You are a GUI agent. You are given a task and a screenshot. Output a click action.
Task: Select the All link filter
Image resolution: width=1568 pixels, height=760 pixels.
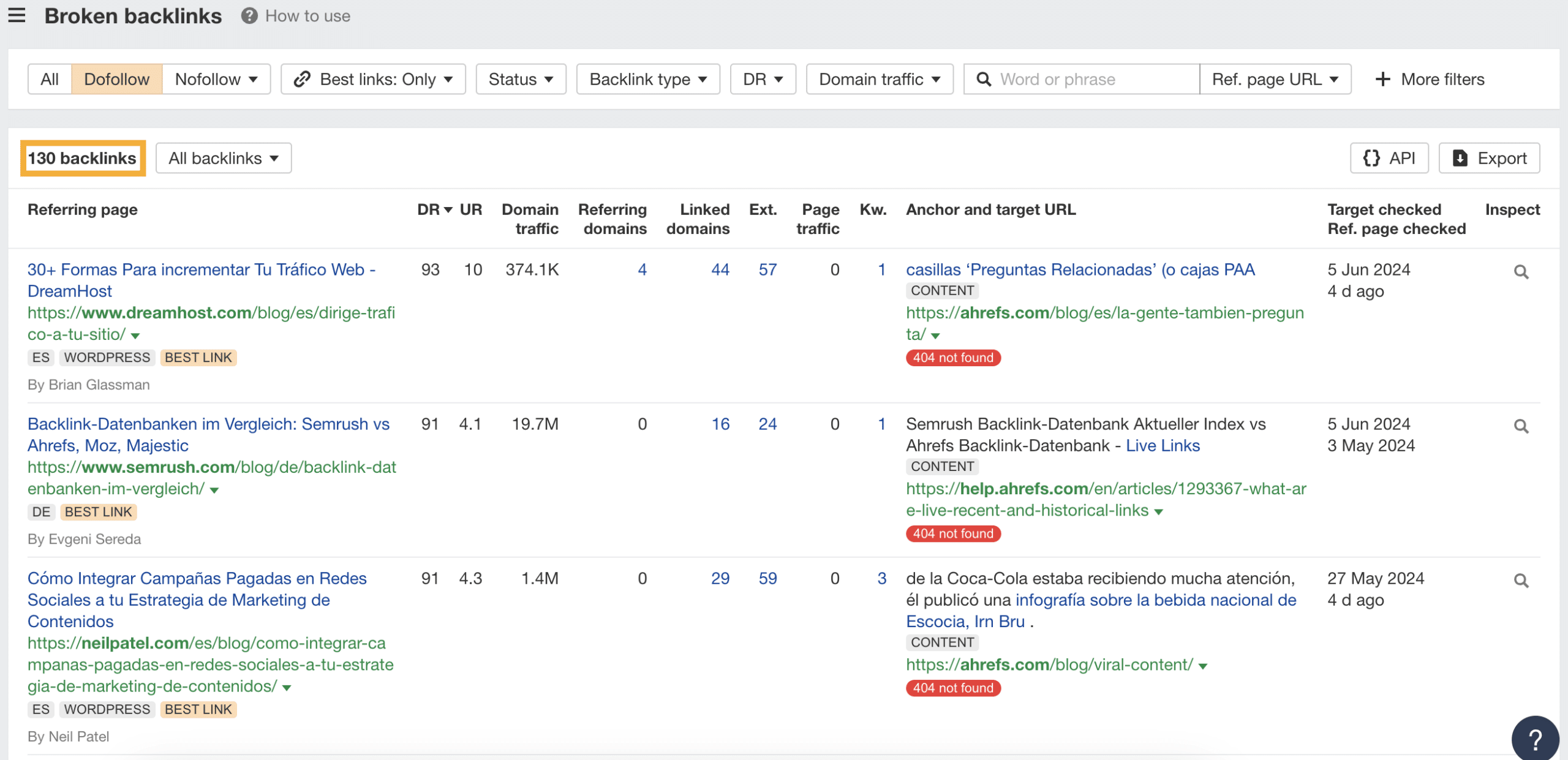click(50, 79)
